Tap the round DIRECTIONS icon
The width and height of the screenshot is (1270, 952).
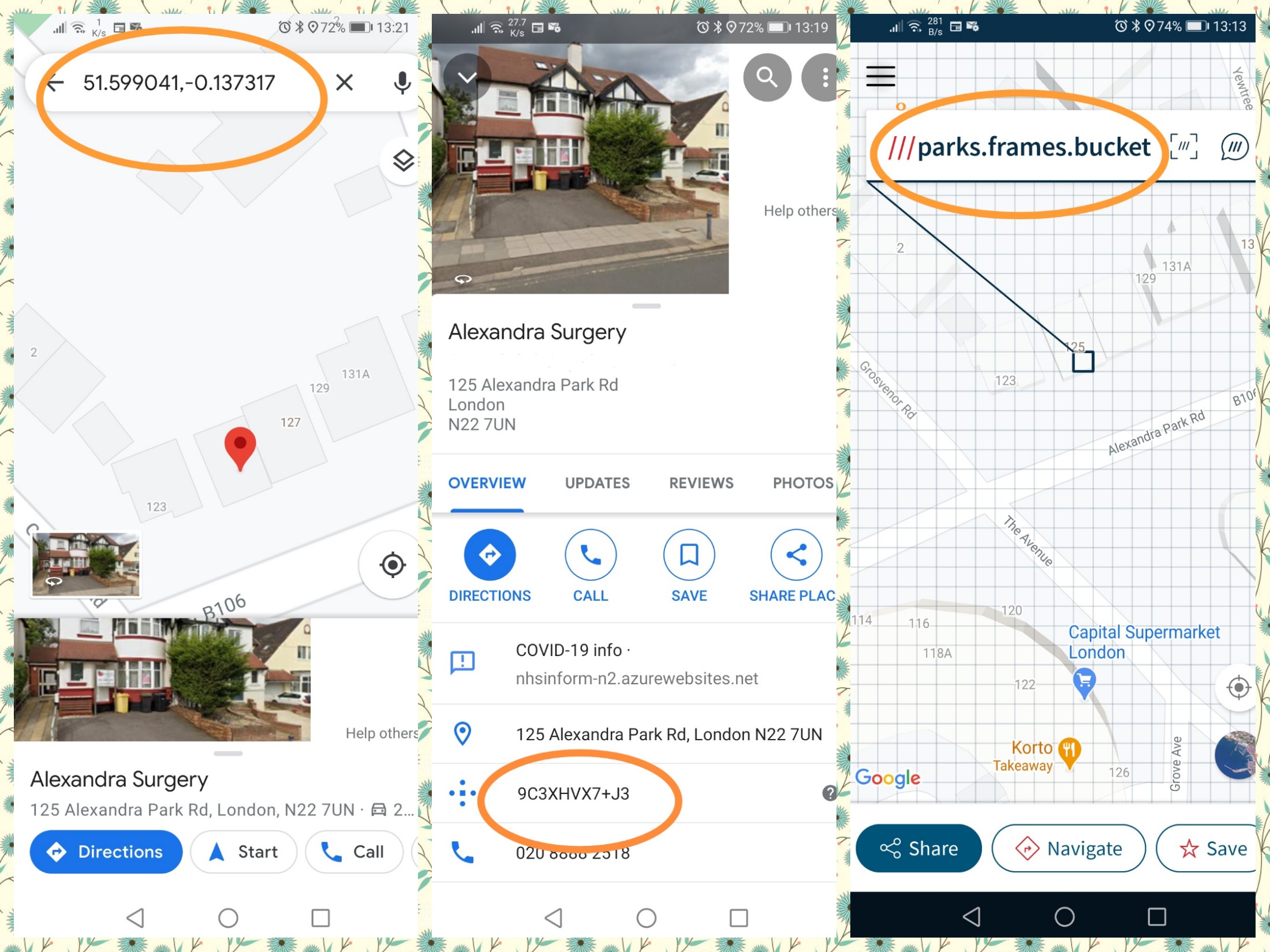(x=490, y=555)
